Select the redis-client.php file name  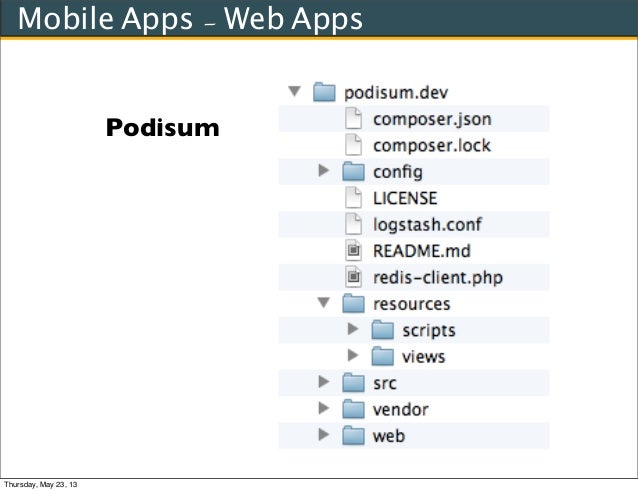(438, 278)
